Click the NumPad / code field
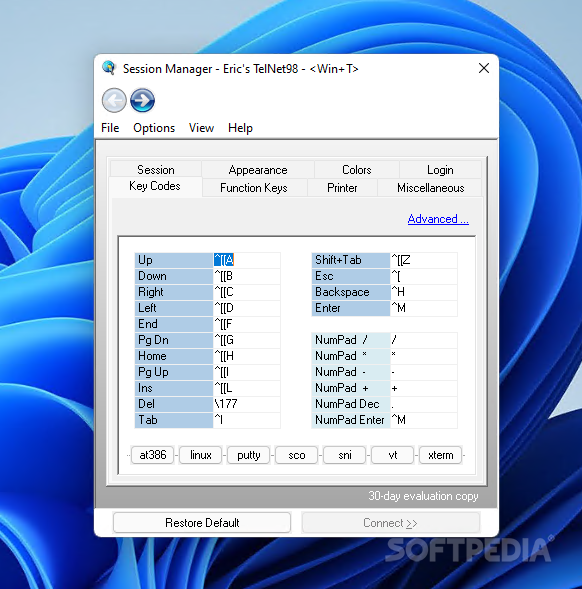582x589 pixels. coord(424,340)
